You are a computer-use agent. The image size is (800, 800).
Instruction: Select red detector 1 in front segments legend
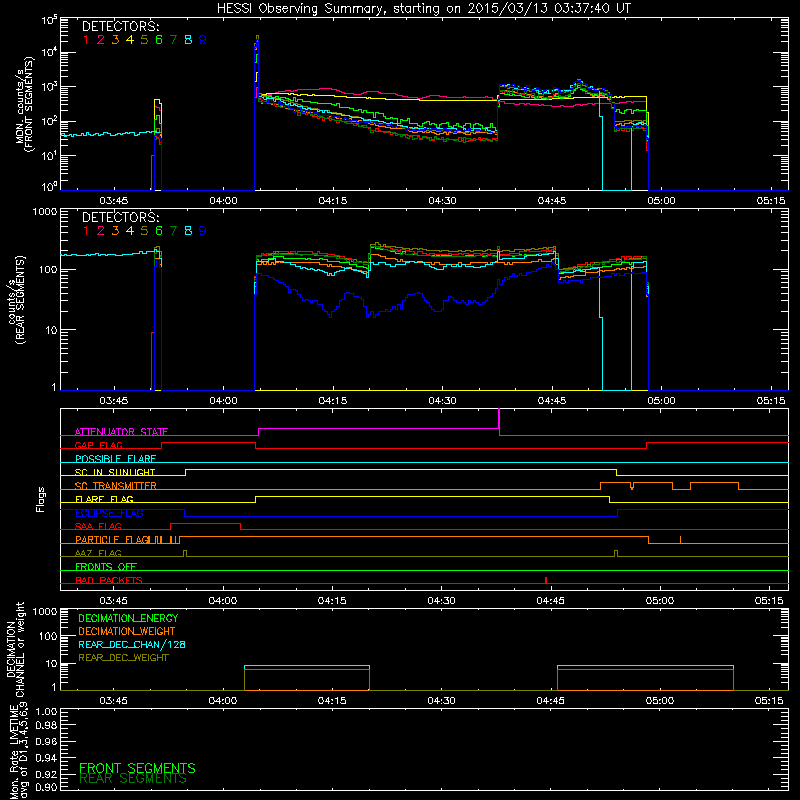click(86, 40)
